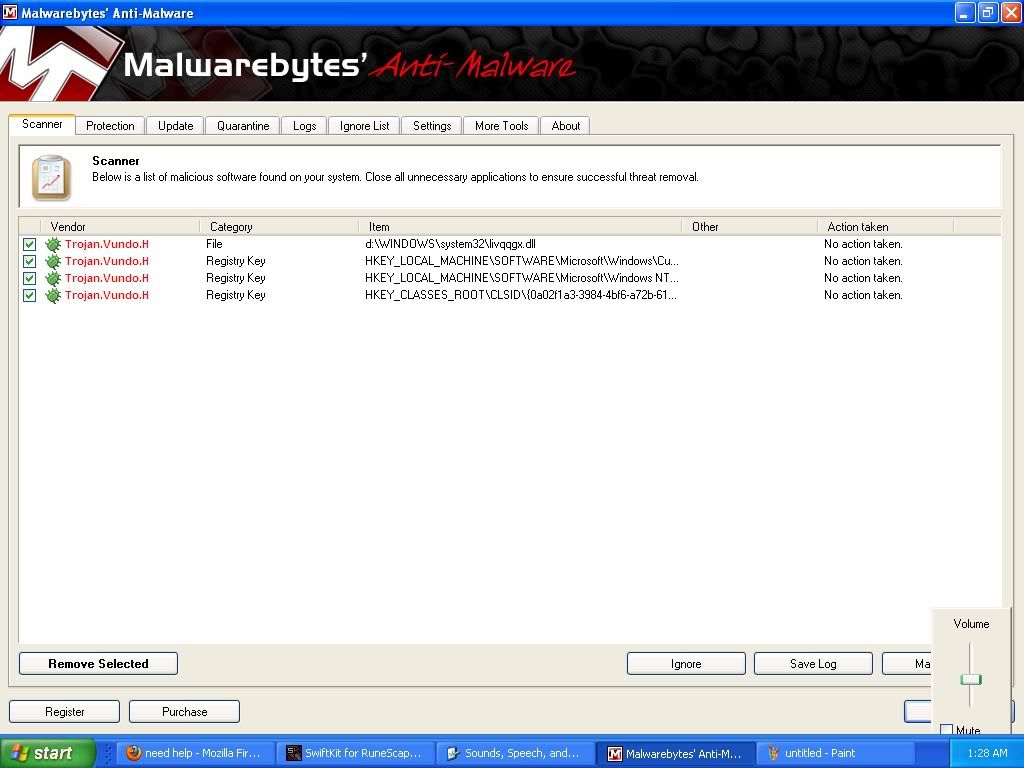
Task: Click the Remove Selected button
Action: (x=99, y=664)
